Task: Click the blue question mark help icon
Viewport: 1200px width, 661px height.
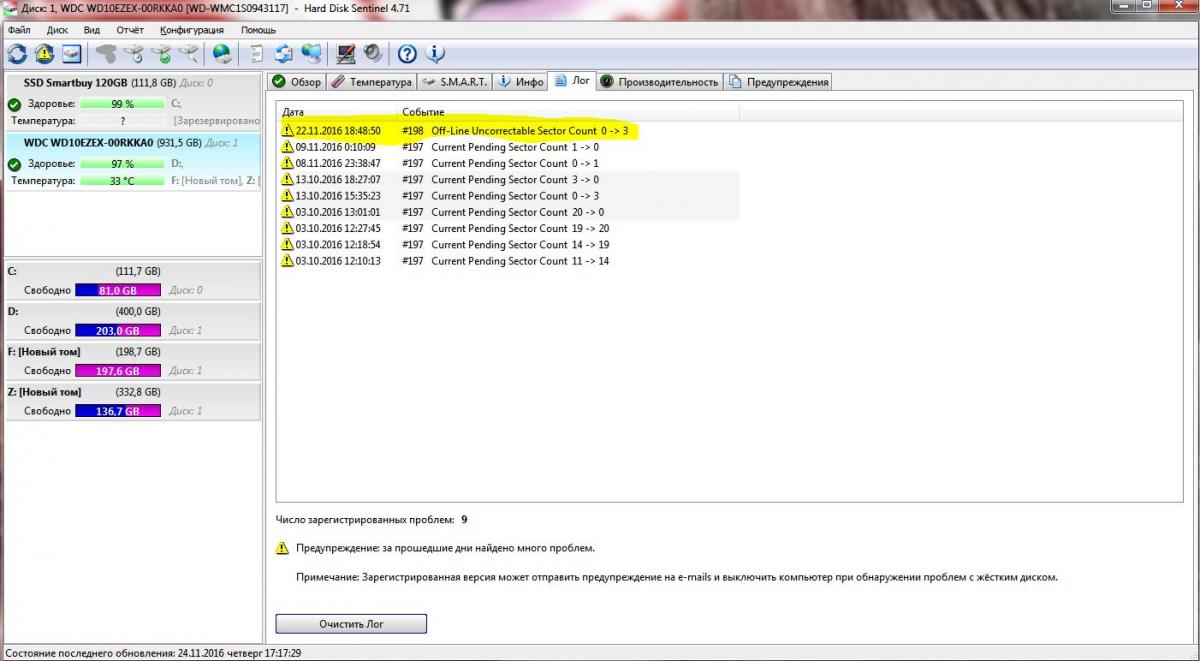Action: click(x=407, y=53)
